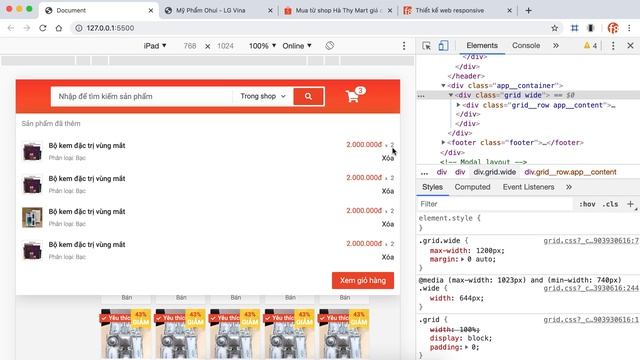The width and height of the screenshot is (640, 360).
Task: Click the breadcrumb ellipsis in DevTools
Action: click(424, 172)
